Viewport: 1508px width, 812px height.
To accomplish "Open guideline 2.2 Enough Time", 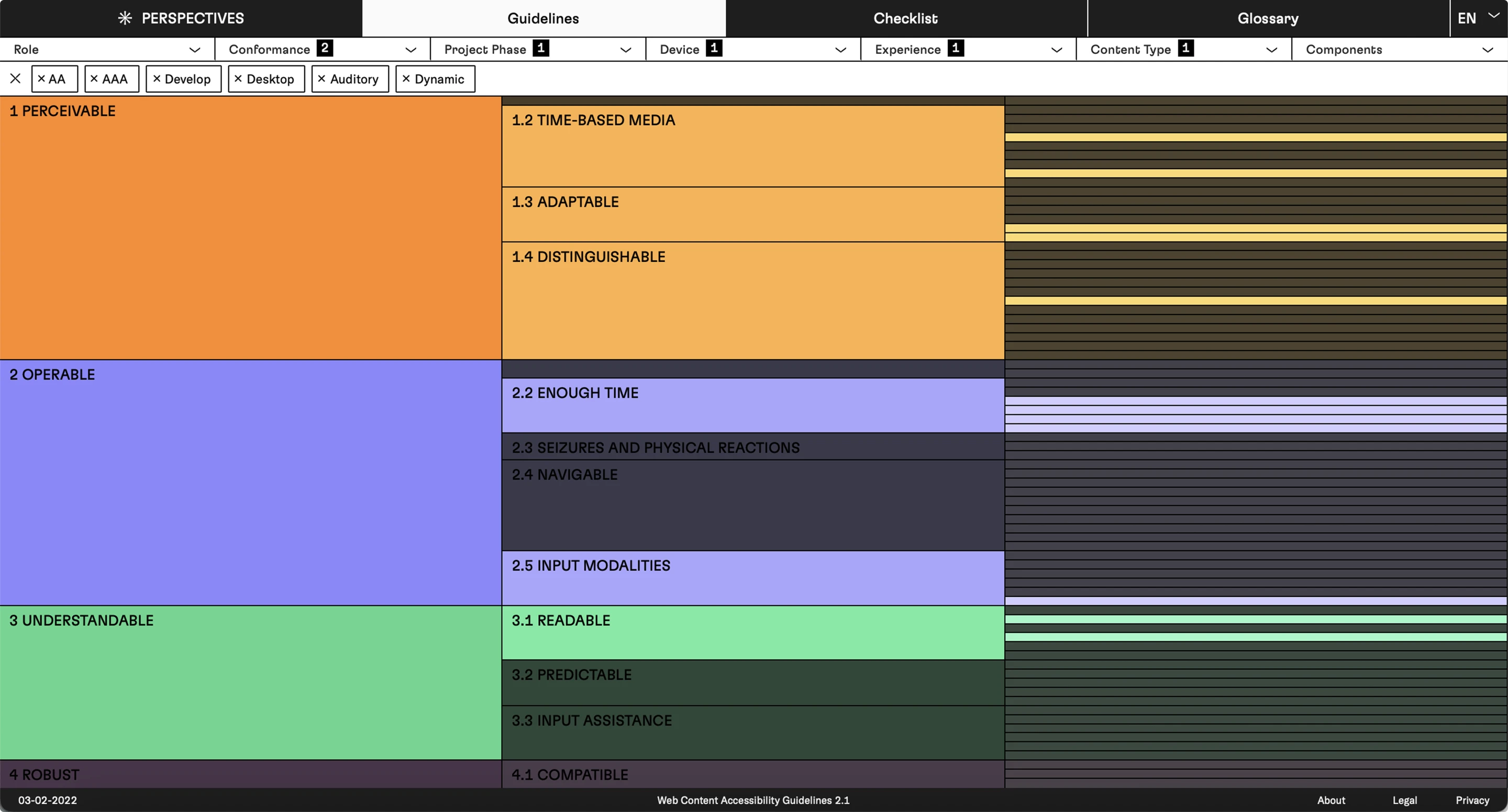I will [x=753, y=405].
